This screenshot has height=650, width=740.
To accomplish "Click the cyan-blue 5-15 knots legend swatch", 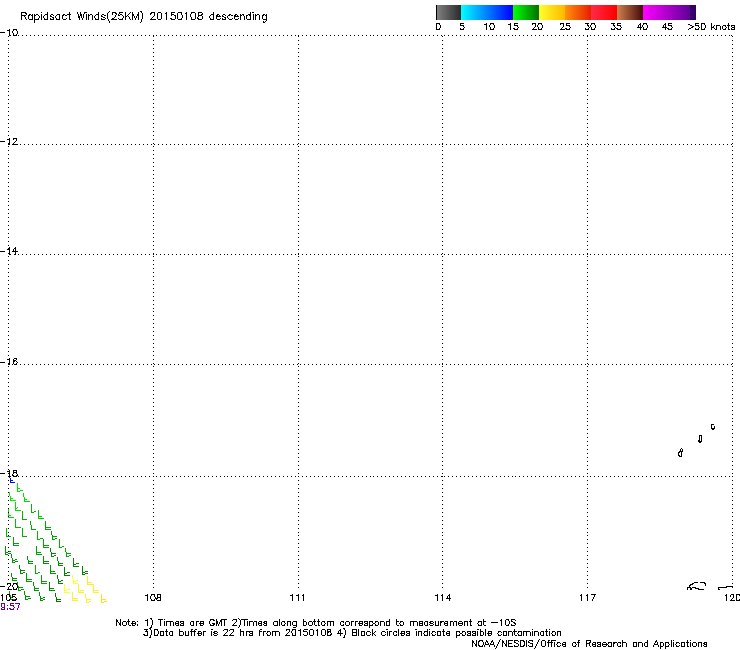I will [487, 12].
